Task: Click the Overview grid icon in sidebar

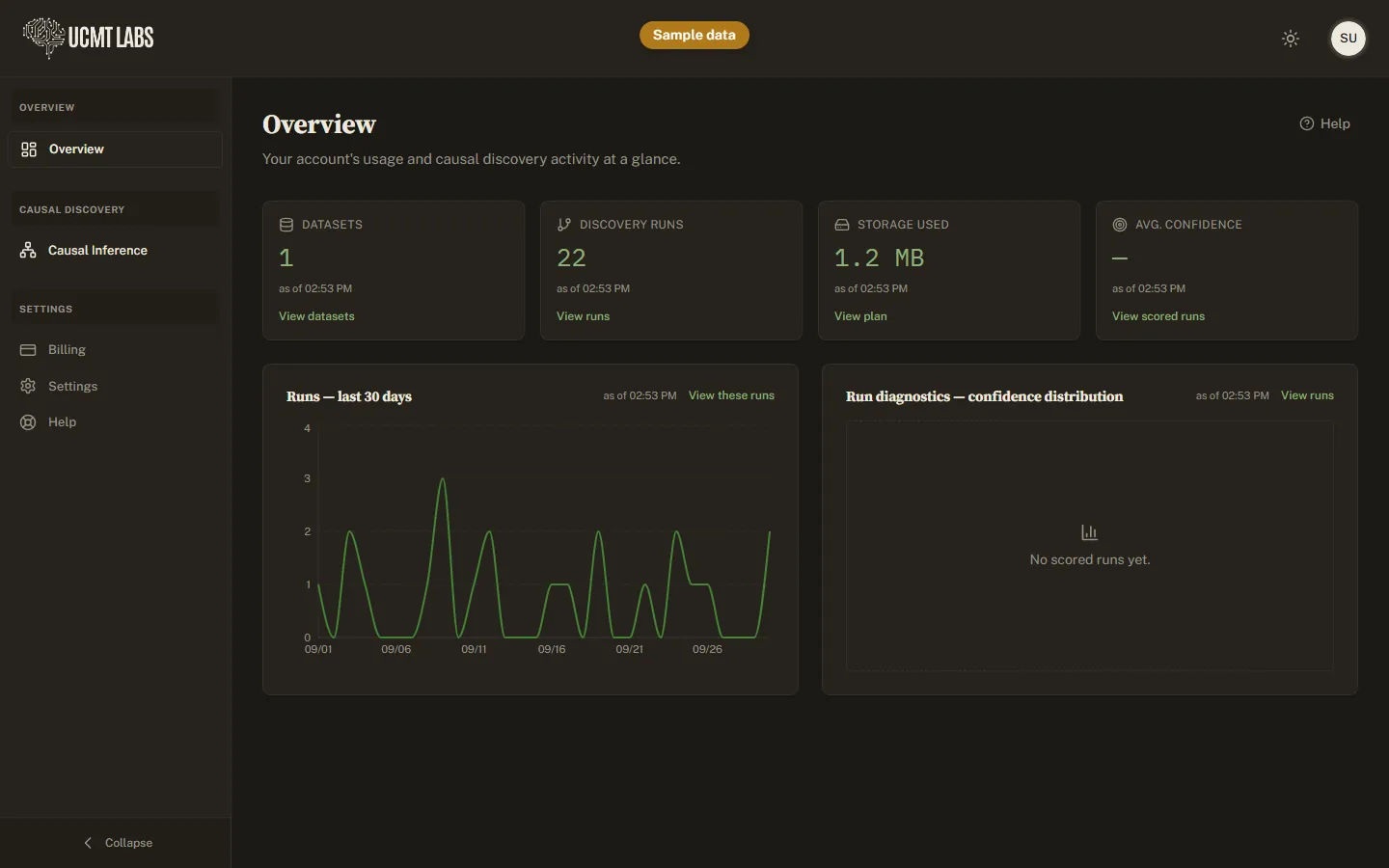Action: coord(29,149)
